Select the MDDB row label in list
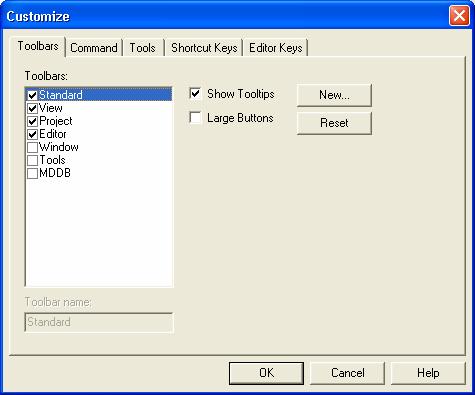This screenshot has width=475, height=395. click(x=55, y=173)
